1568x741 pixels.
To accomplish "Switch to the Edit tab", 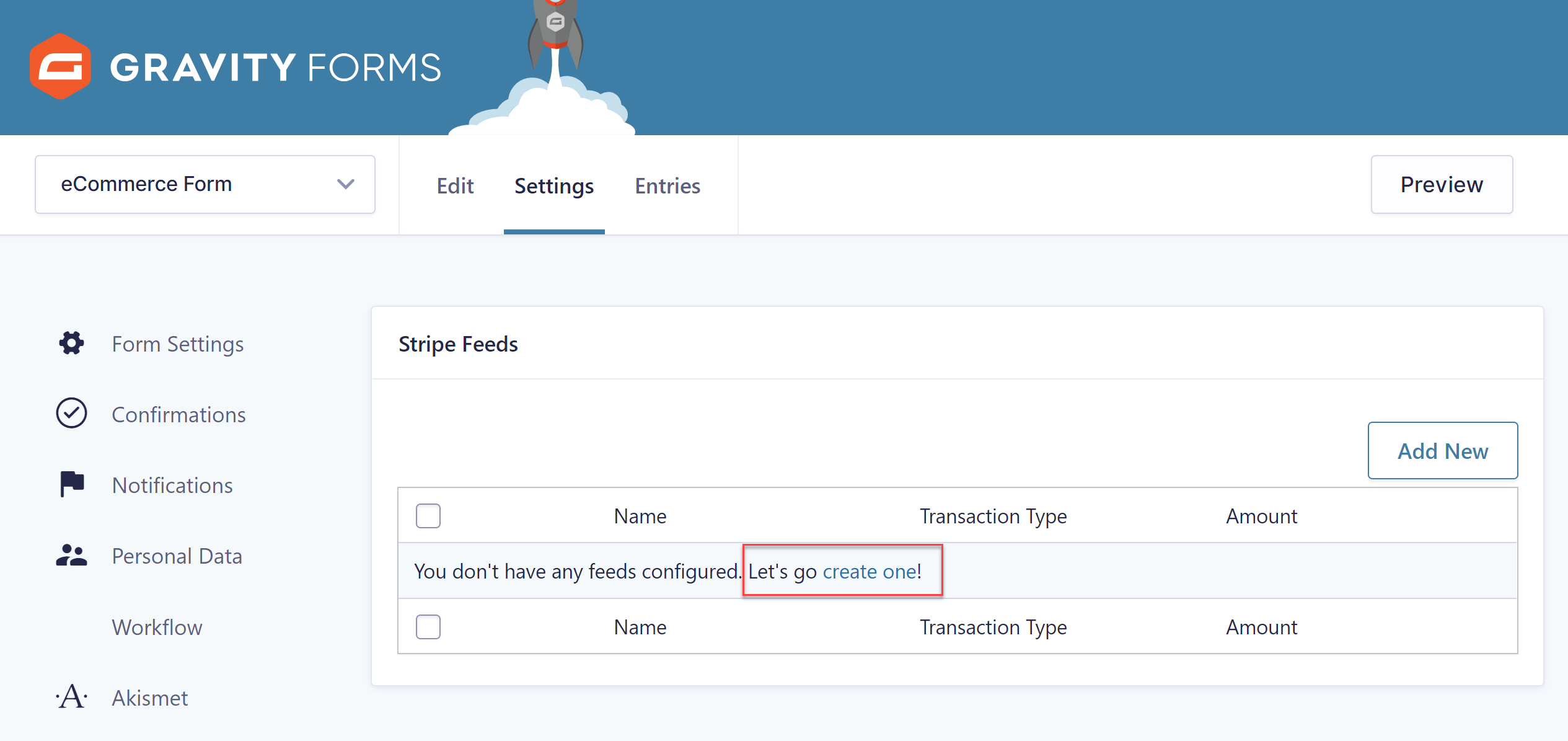I will pyautogui.click(x=455, y=185).
